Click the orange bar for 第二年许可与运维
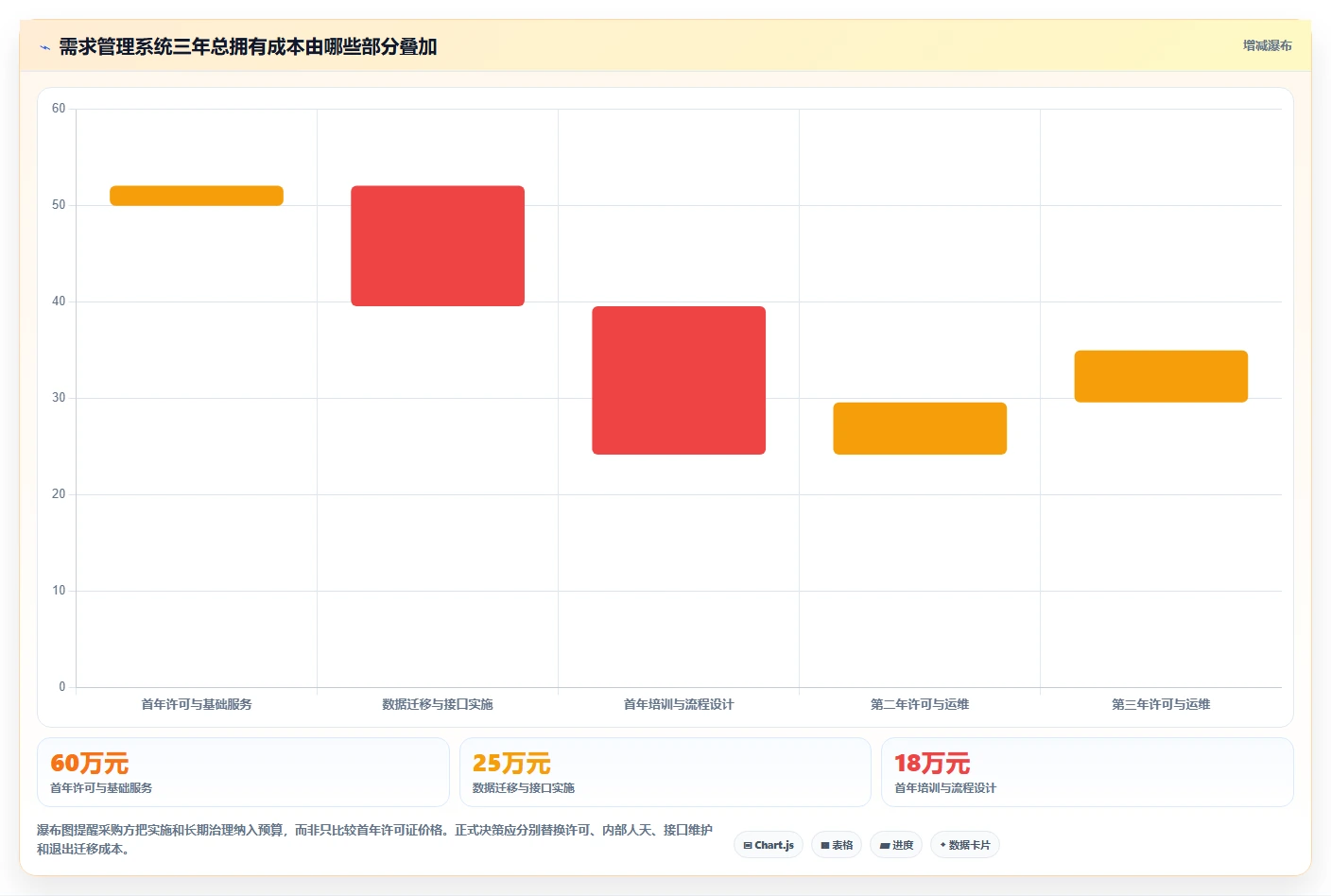The image size is (1331, 896). [x=920, y=428]
